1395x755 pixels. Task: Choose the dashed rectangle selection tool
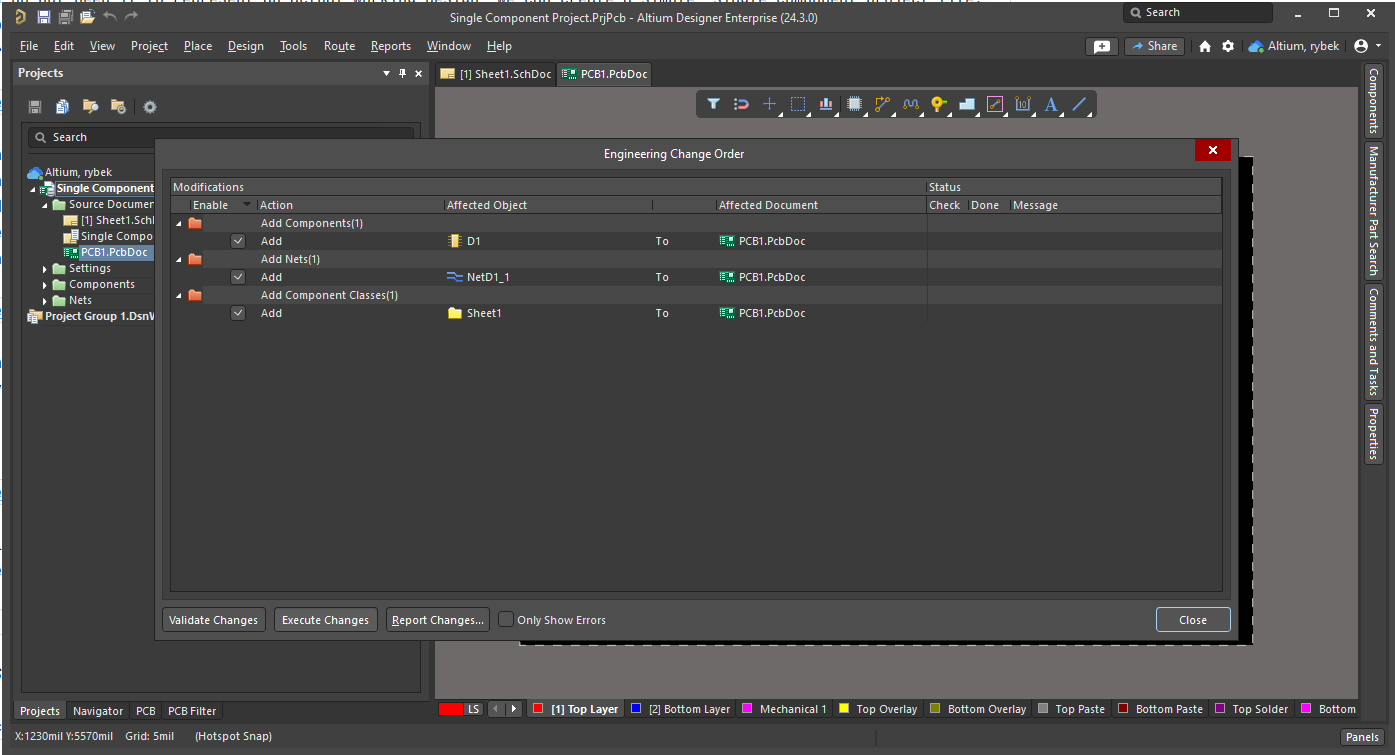798,104
